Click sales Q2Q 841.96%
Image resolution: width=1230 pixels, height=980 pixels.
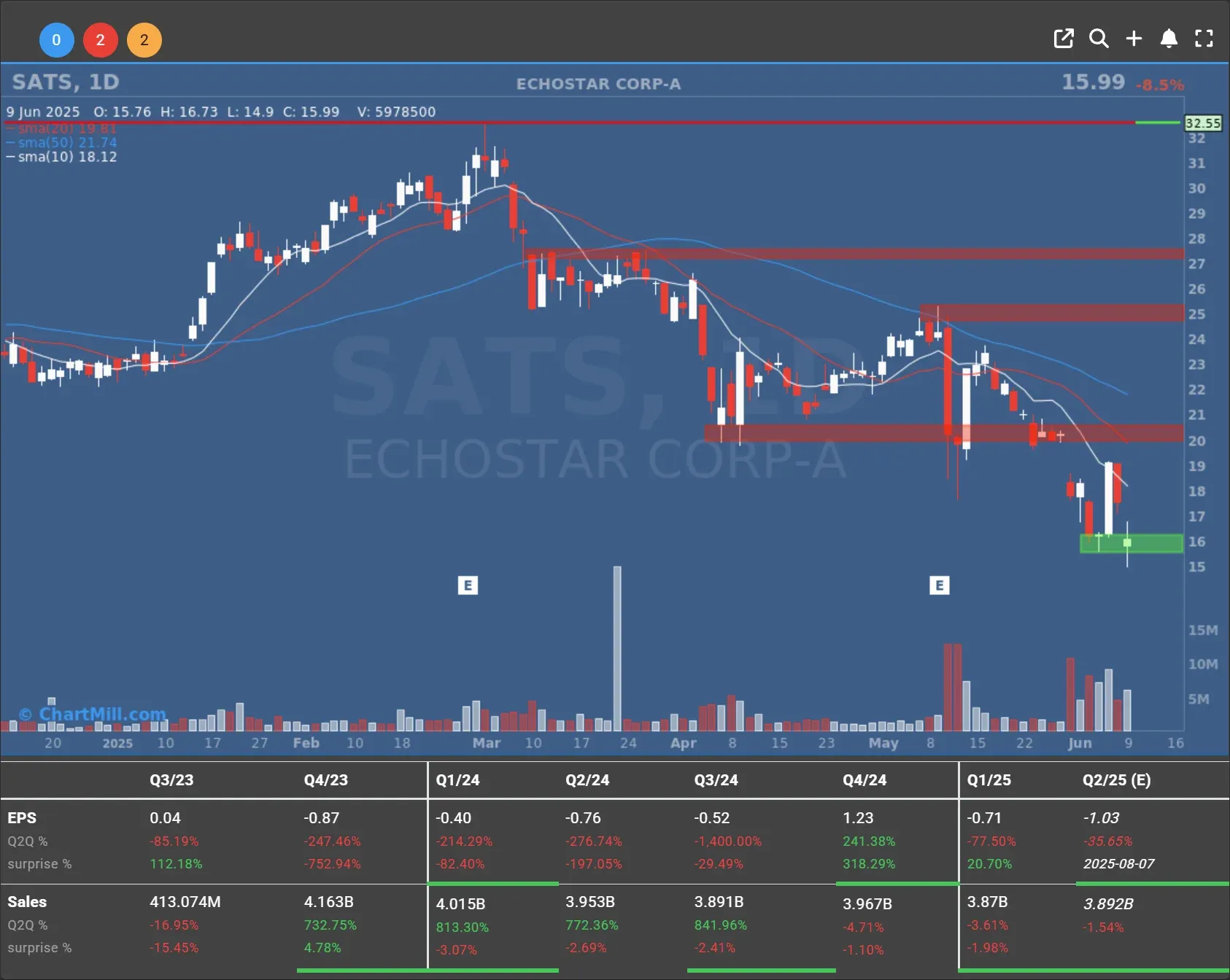click(x=721, y=925)
